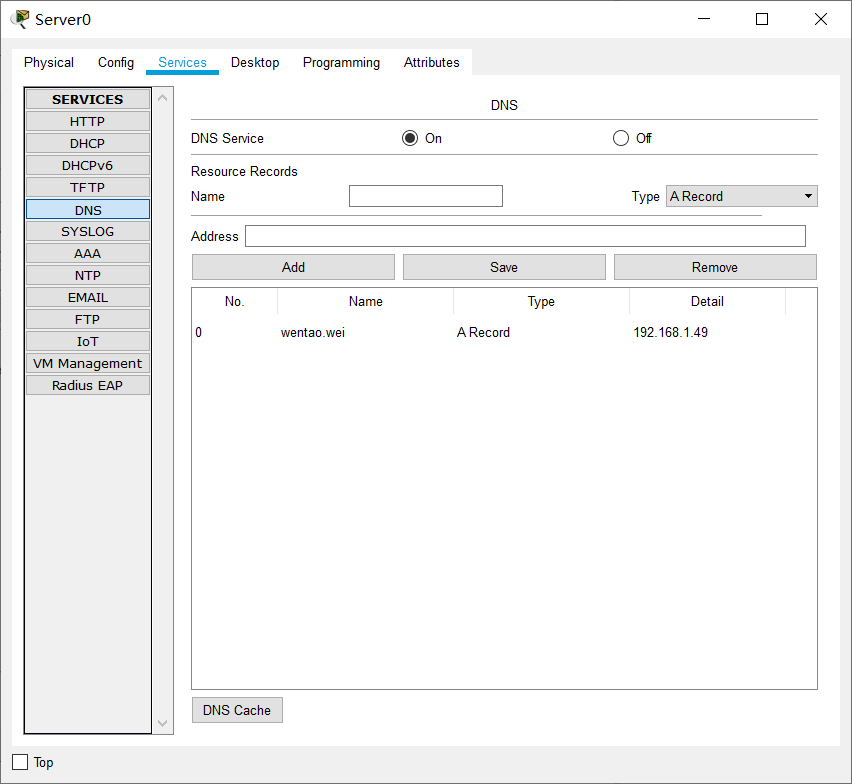This screenshot has width=852, height=784.
Task: Turn DNS Service on
Action: coord(410,138)
